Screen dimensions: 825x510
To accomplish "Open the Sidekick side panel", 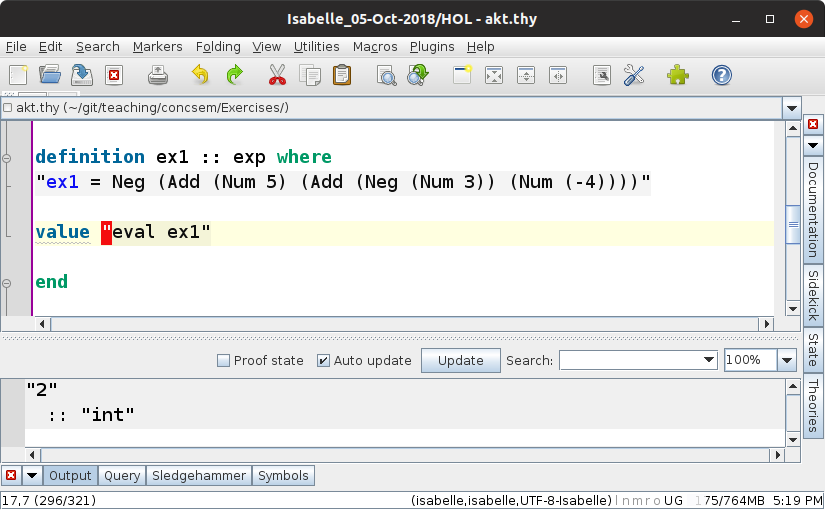I will (813, 294).
